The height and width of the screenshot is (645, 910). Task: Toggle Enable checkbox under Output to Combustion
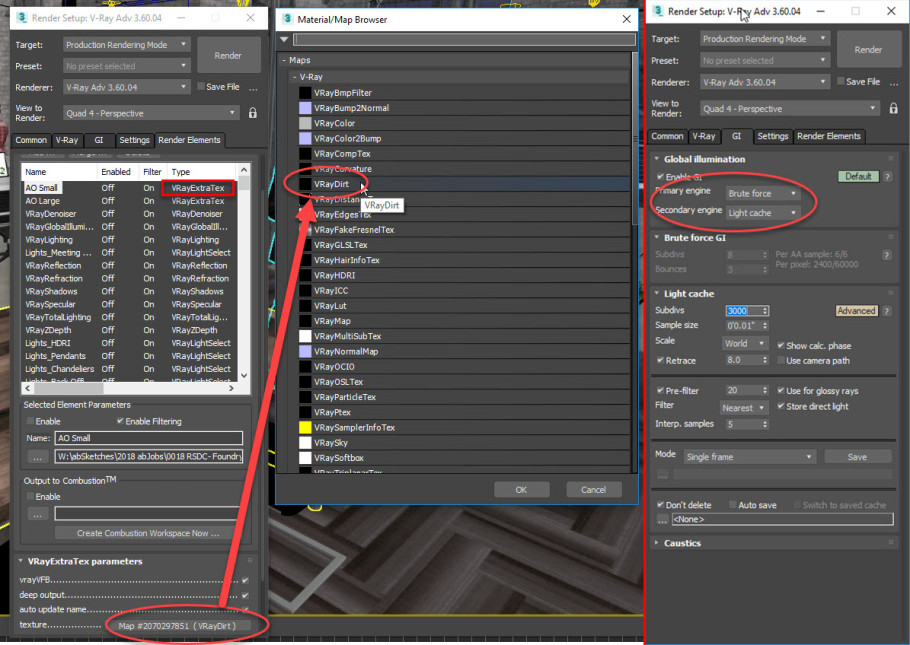[30, 496]
